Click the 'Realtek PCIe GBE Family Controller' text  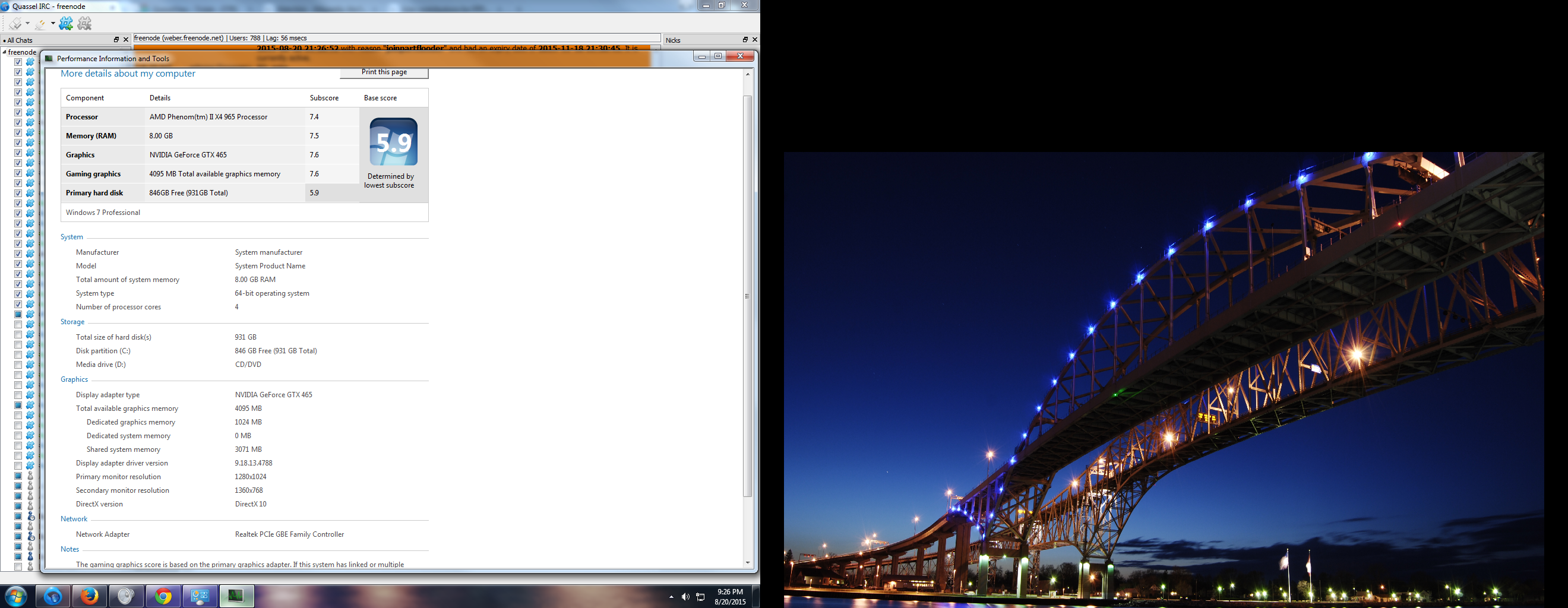click(289, 534)
